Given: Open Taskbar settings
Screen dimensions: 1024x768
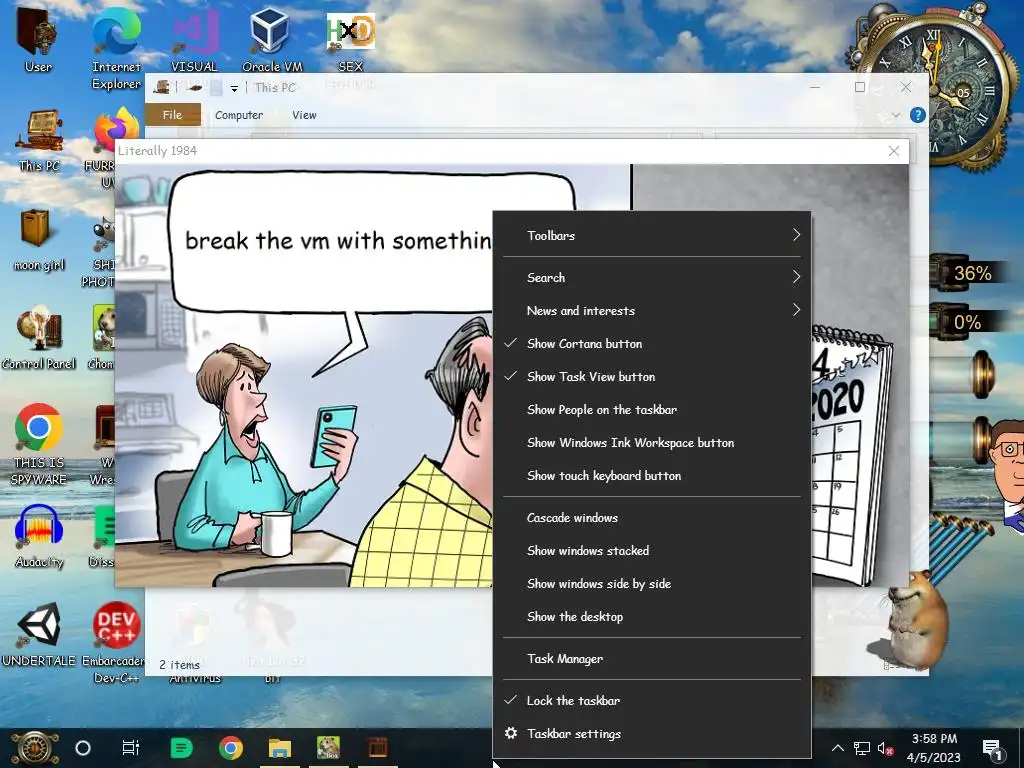Looking at the screenshot, I should [x=651, y=734].
